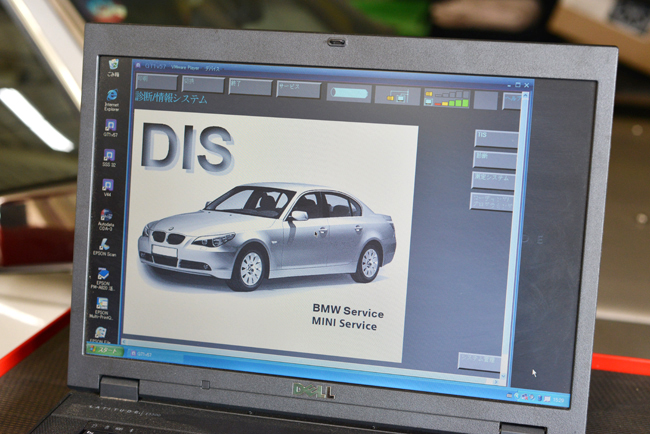
Task: Click the coding/programming button below 測定システム
Action: (x=491, y=202)
